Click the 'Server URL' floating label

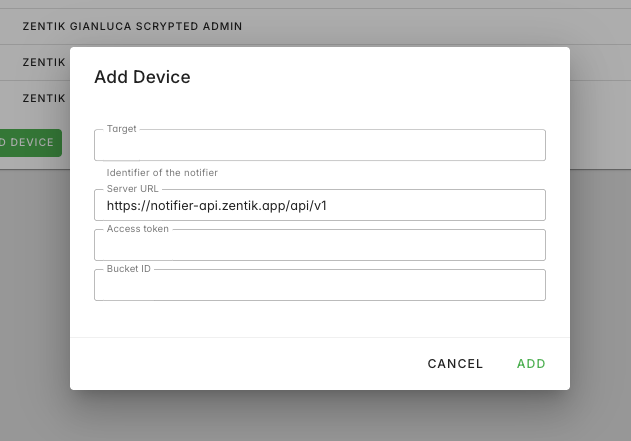coord(133,189)
